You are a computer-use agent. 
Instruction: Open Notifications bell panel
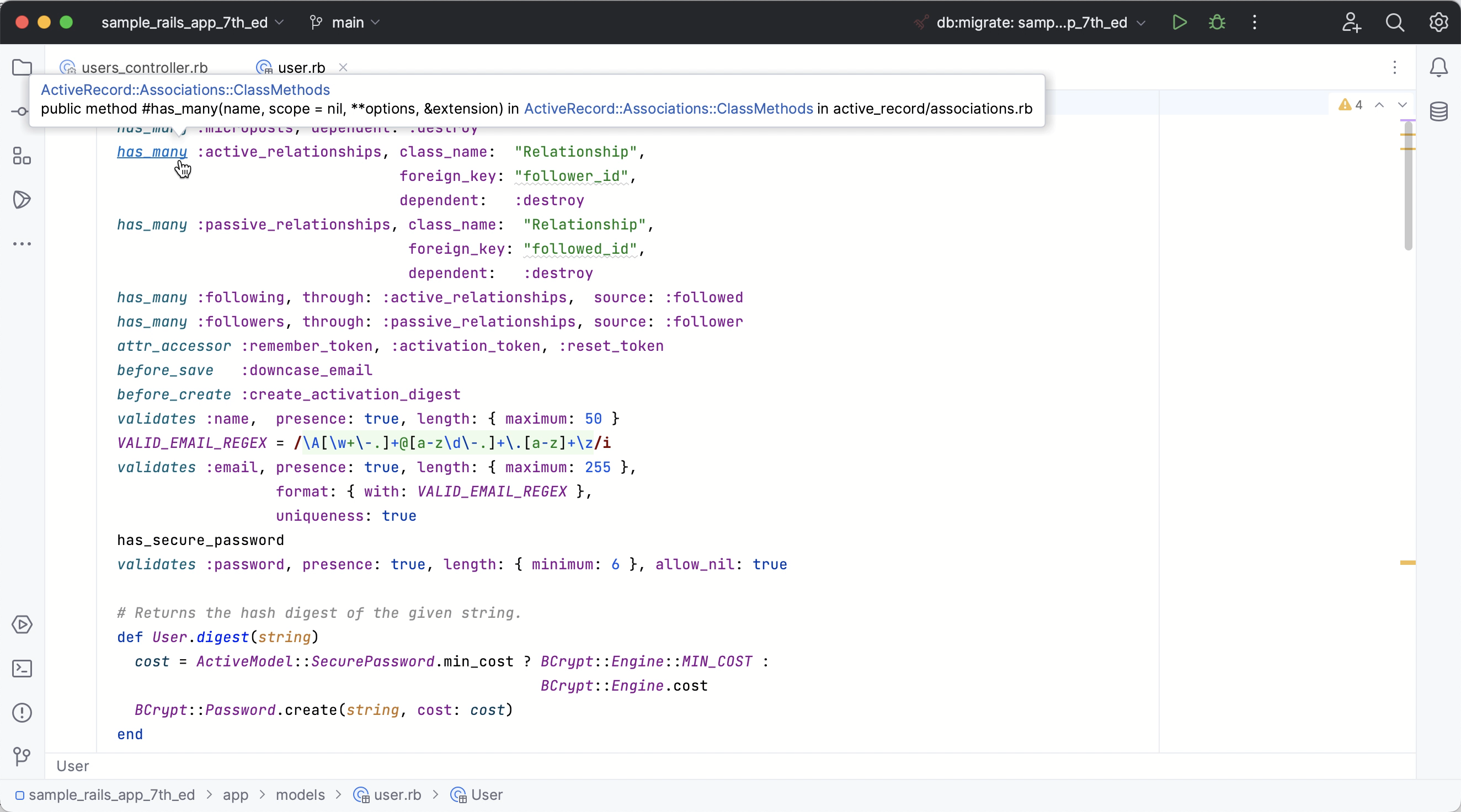tap(1438, 67)
